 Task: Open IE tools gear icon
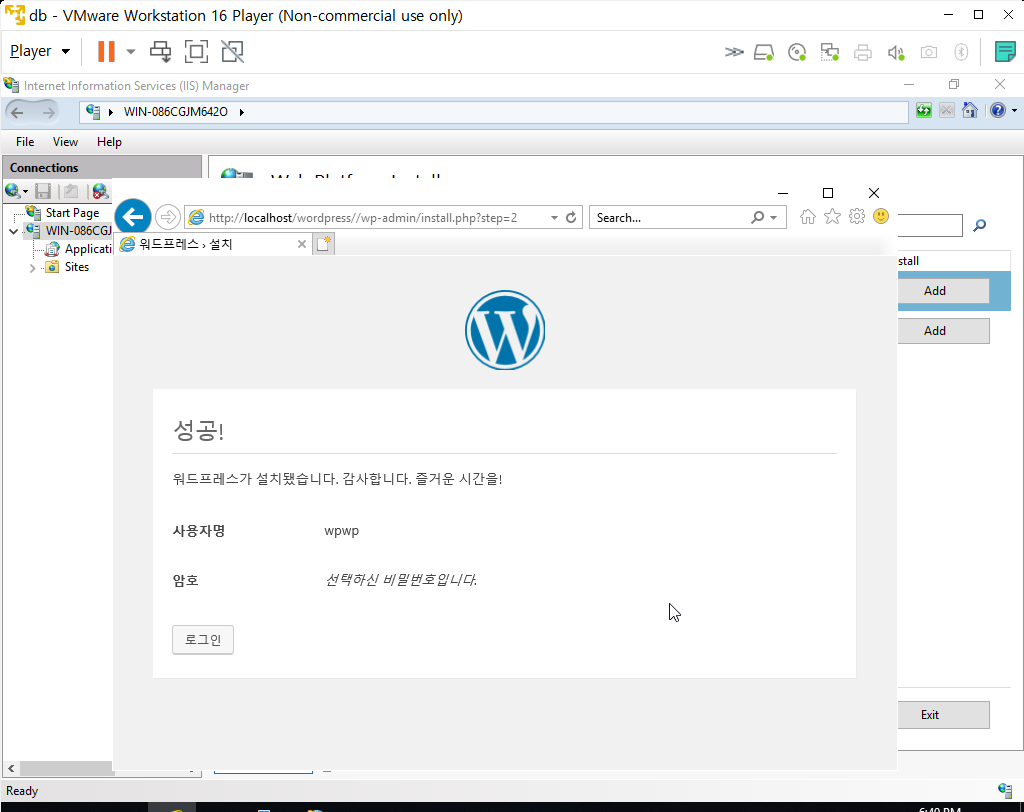pyautogui.click(x=857, y=217)
